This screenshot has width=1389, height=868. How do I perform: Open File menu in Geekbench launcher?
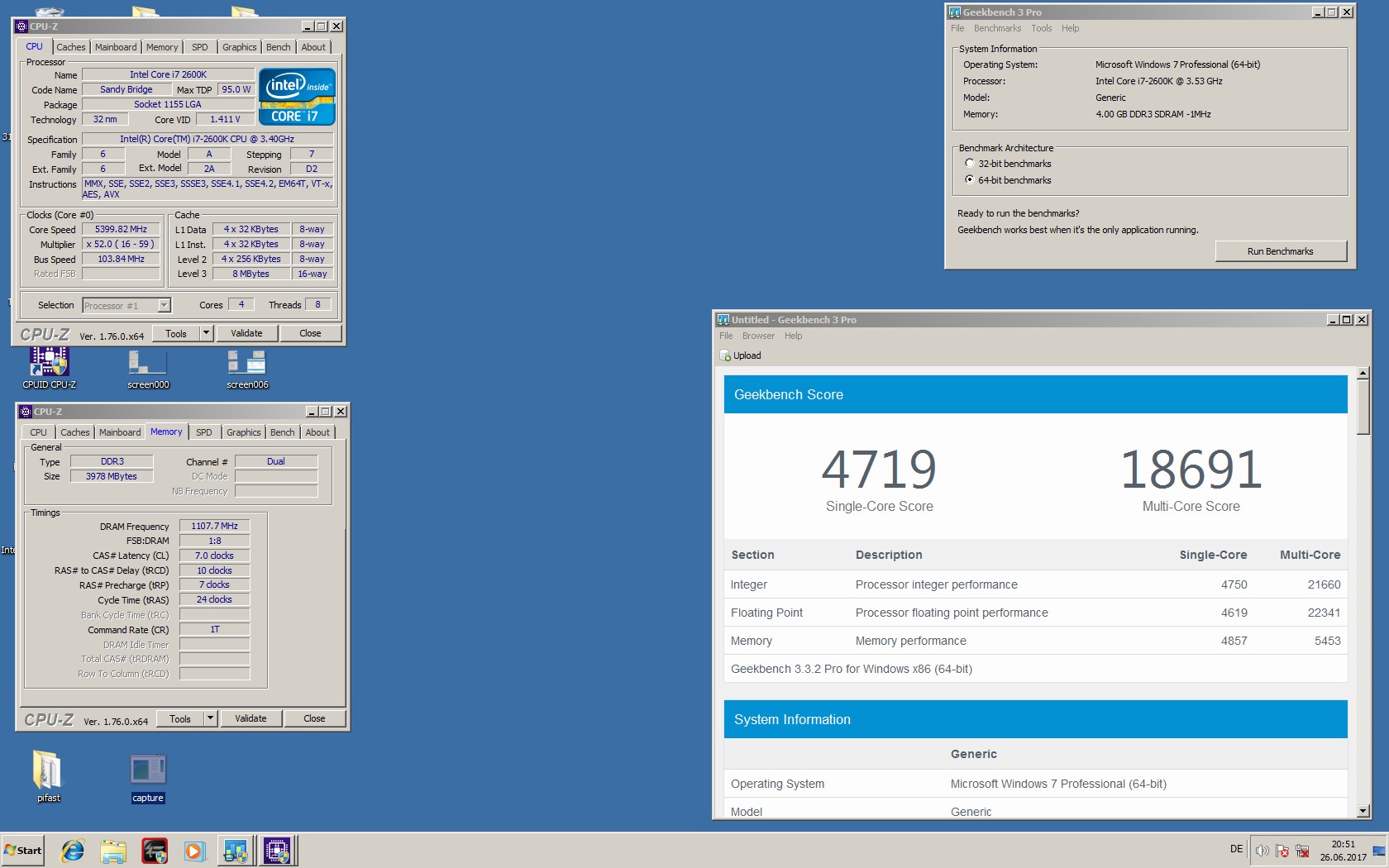[x=957, y=28]
